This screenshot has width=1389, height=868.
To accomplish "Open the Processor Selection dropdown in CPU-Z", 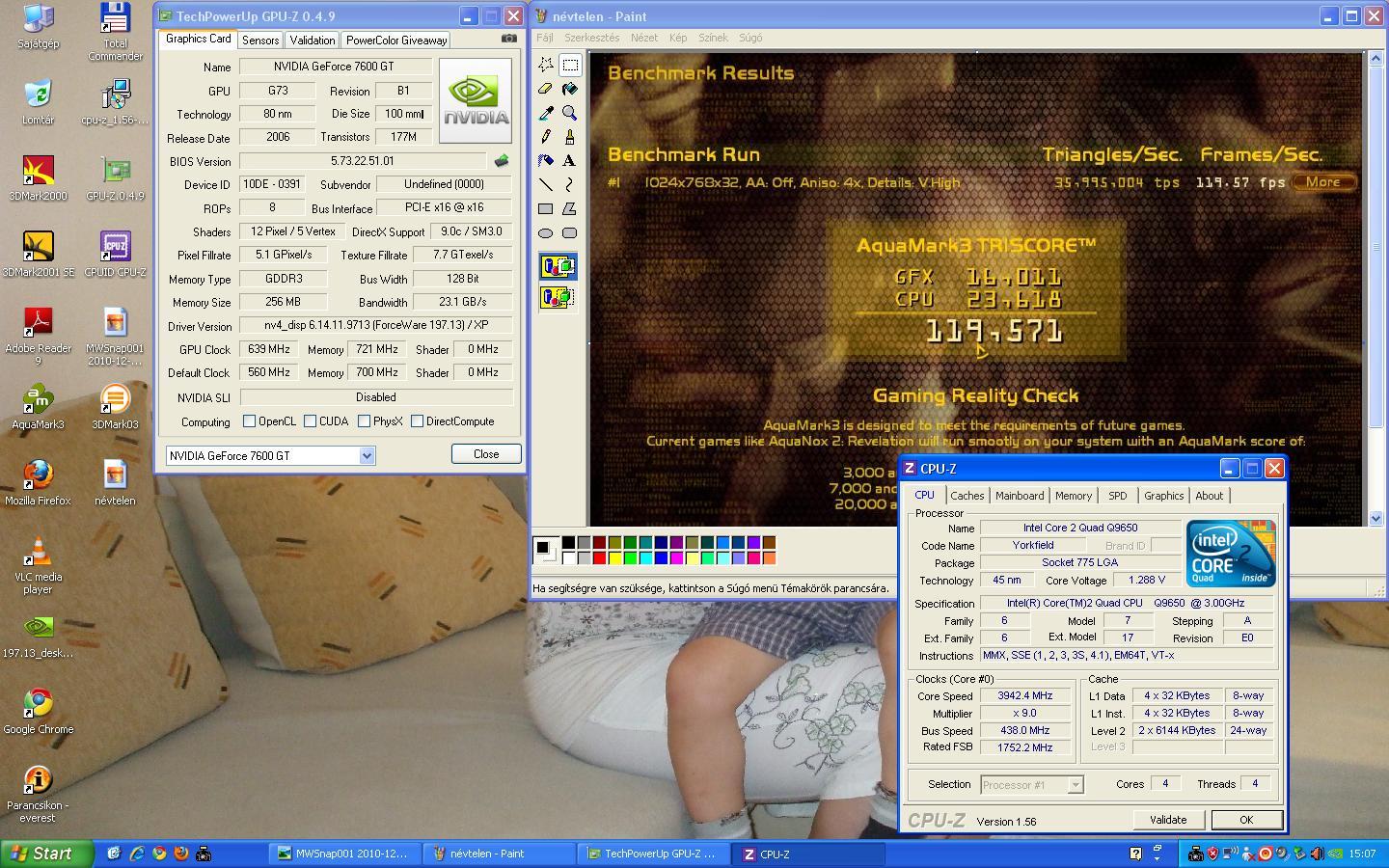I will (1075, 785).
